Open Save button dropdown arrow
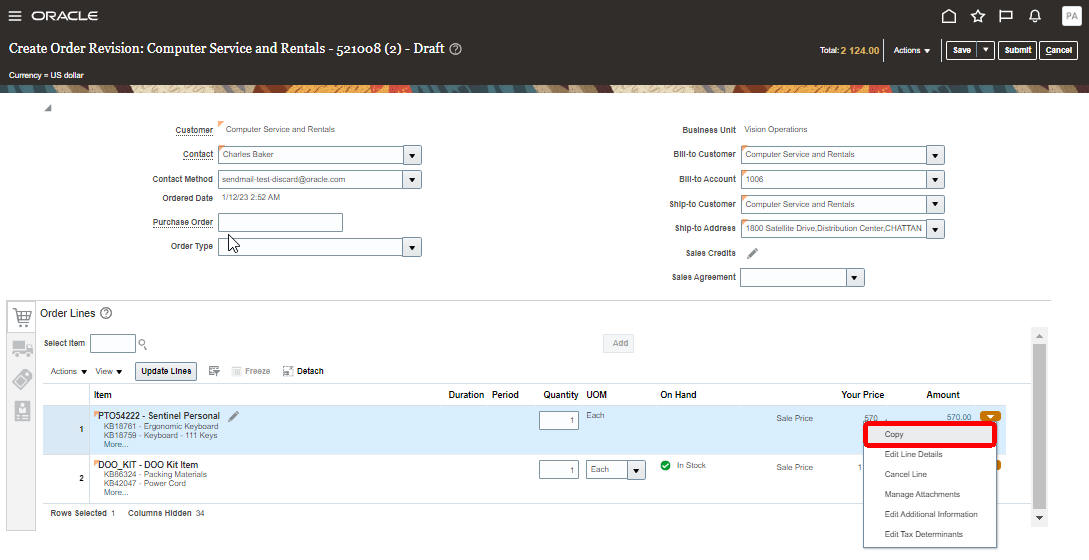Screen dimensions: 1089x560 point(986,50)
